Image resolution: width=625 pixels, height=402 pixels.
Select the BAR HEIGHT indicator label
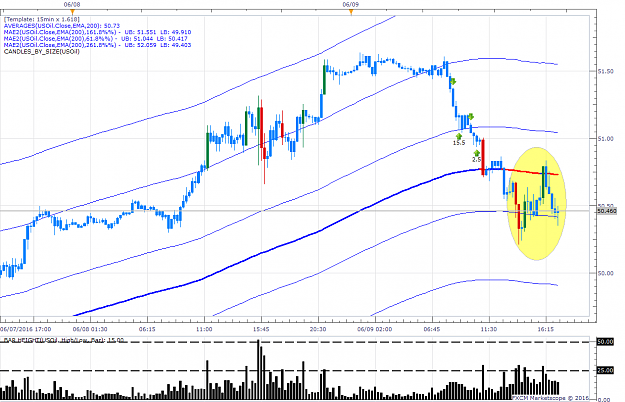click(x=65, y=341)
